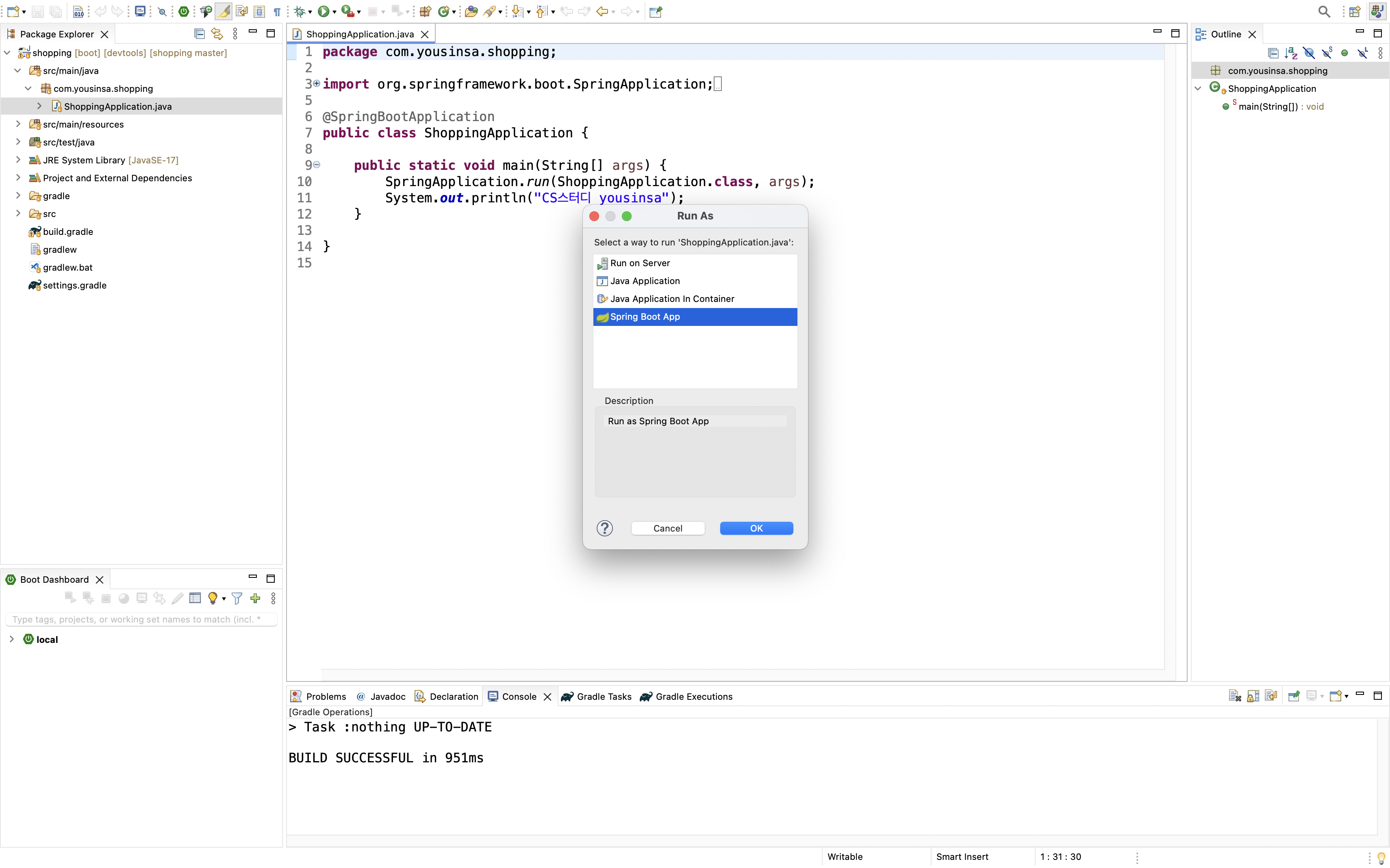Add a run configuration in Boot Dashboard
The height and width of the screenshot is (868, 1390).
[255, 598]
